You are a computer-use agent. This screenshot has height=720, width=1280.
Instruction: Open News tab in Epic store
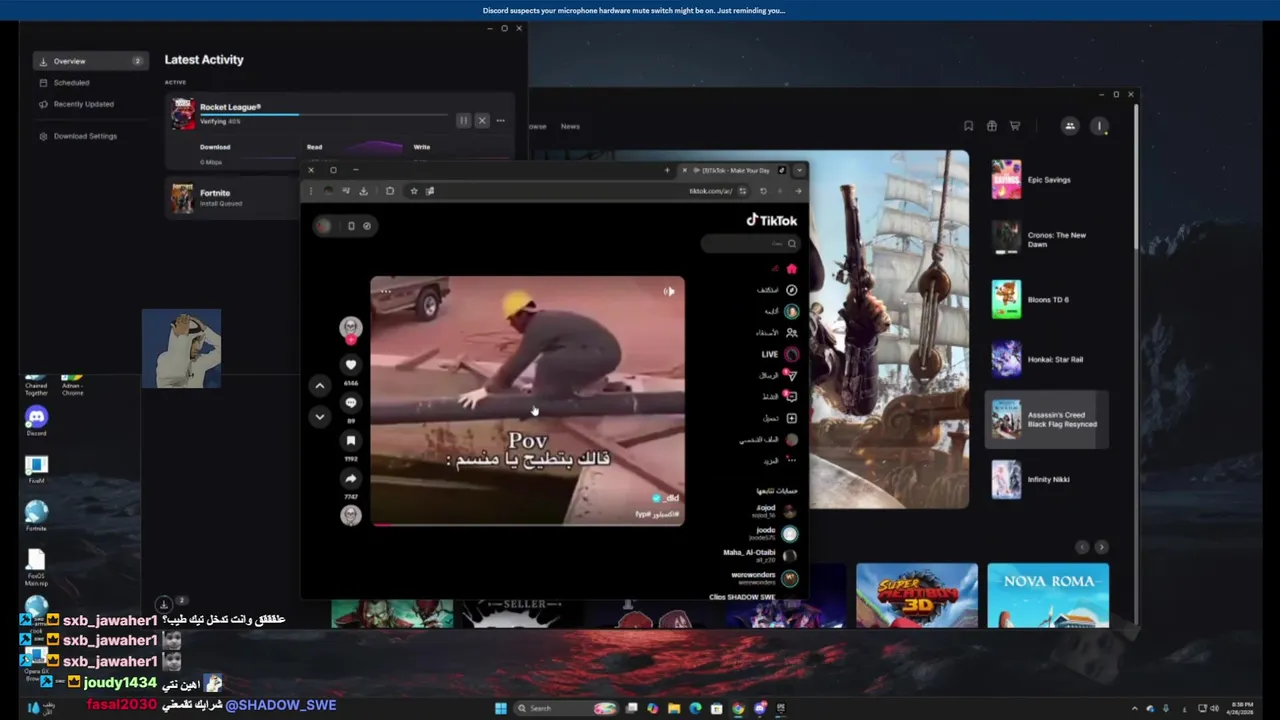[x=570, y=127]
